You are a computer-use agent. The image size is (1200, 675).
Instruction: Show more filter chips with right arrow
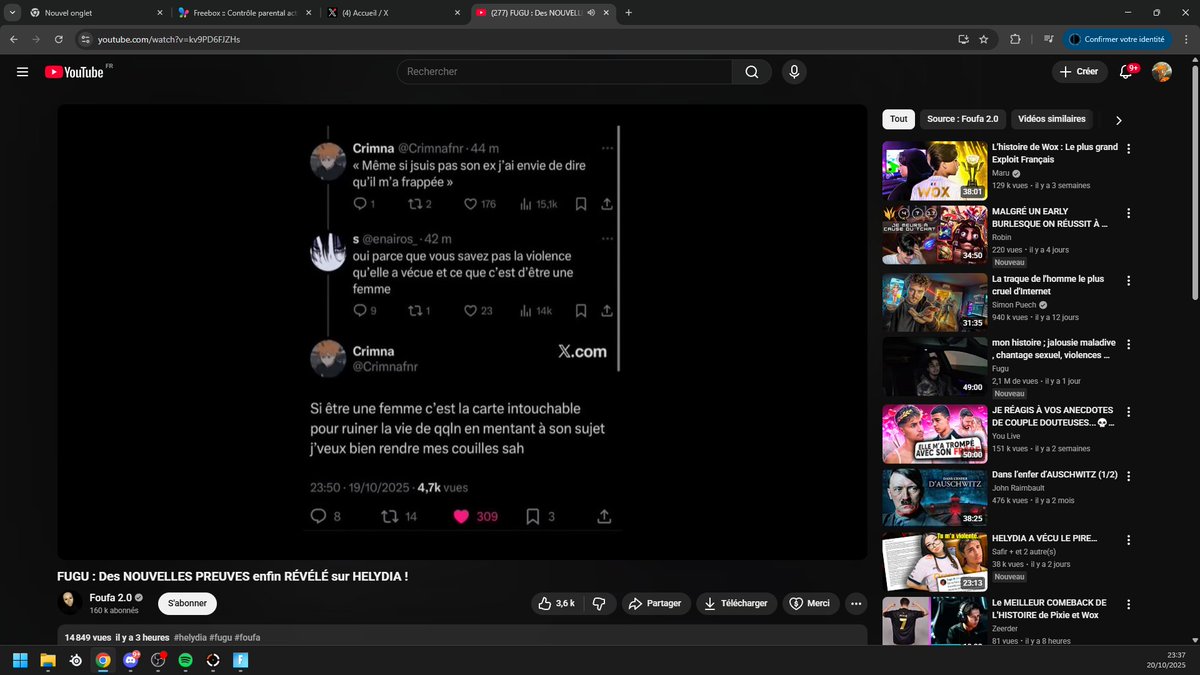point(1118,120)
